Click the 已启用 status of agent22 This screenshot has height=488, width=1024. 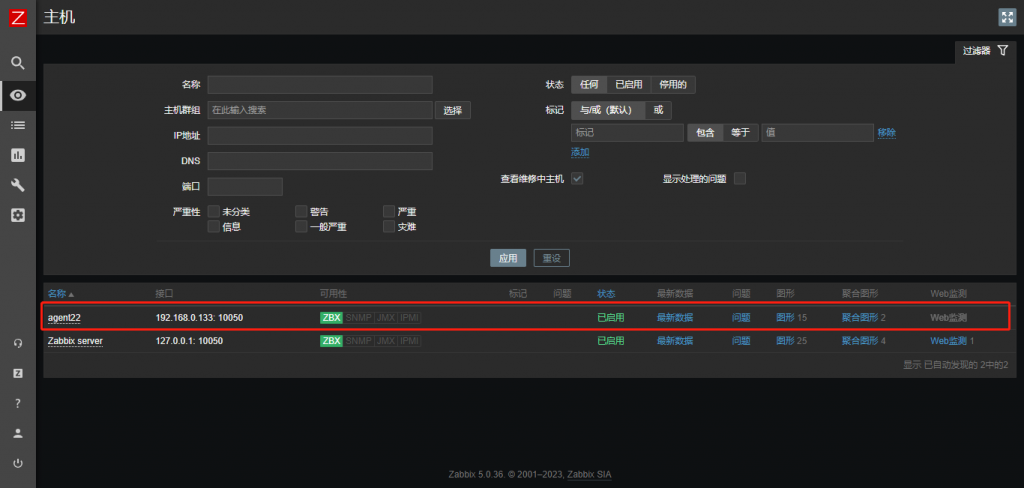point(611,318)
